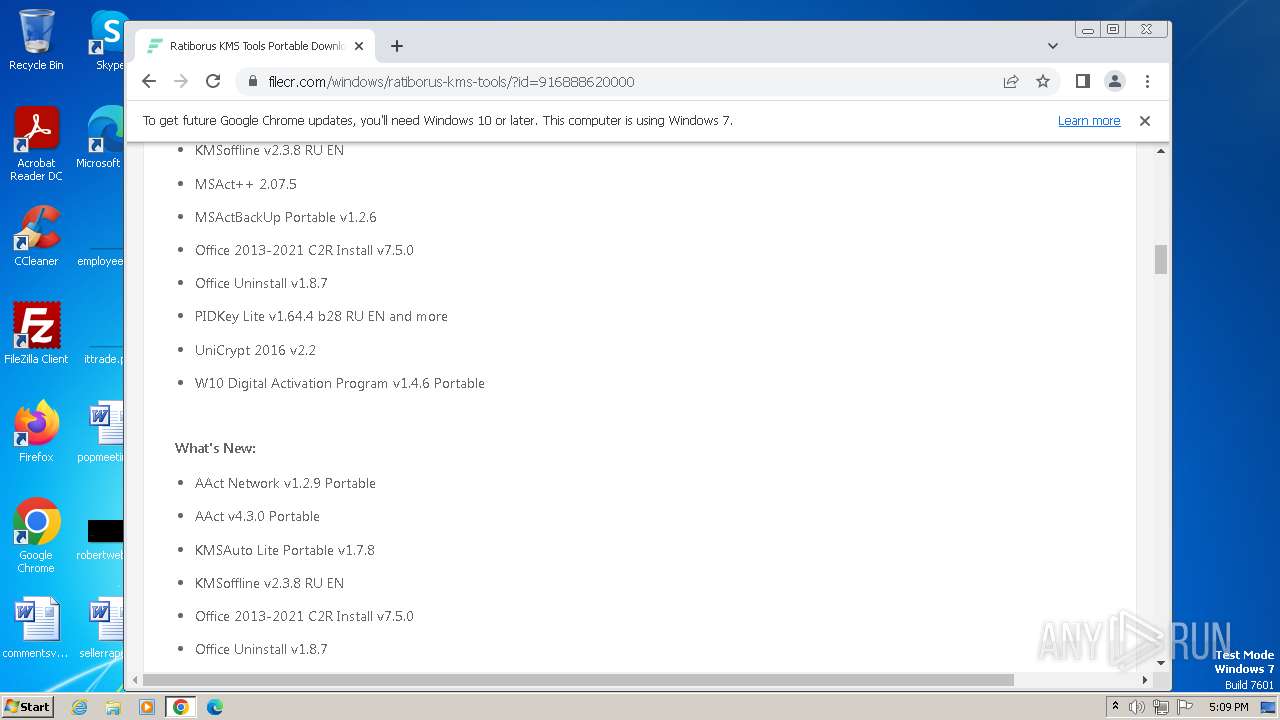Screen dimensions: 1280x720
Task: Close the Ratiborus KMS Tools tab
Action: point(359,46)
